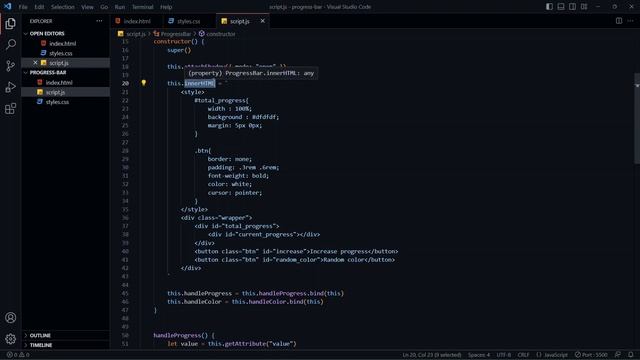Click Ln 20, Col 23 cursor position status

point(431,355)
